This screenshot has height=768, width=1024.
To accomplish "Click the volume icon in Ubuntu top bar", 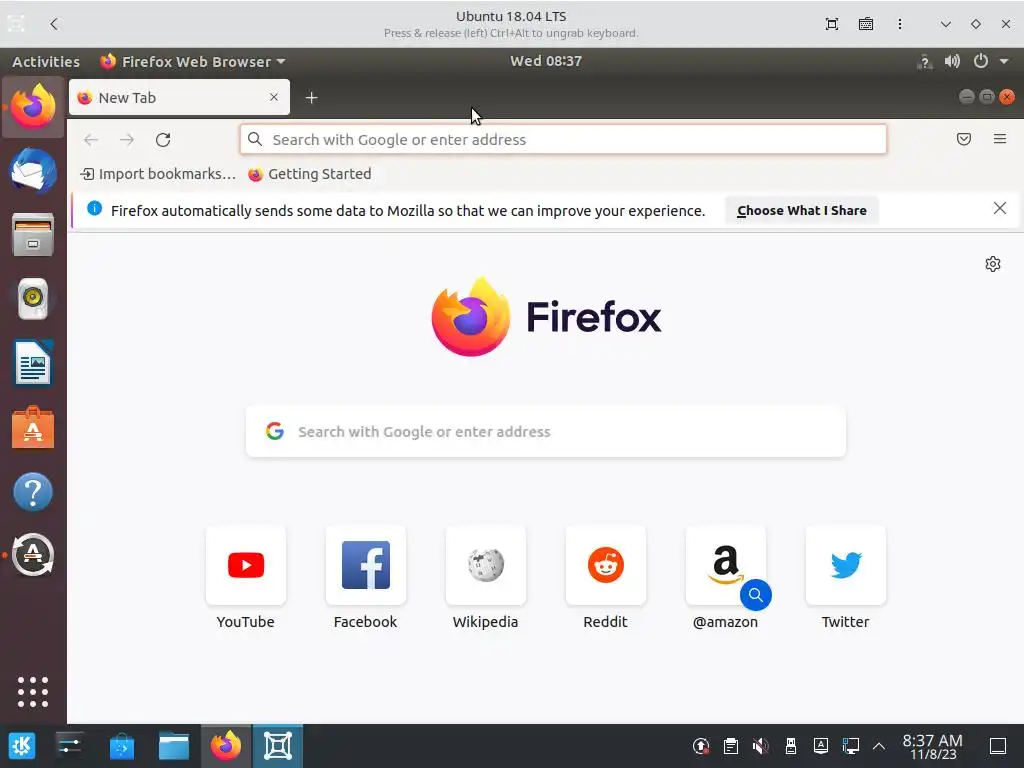I will 952,61.
